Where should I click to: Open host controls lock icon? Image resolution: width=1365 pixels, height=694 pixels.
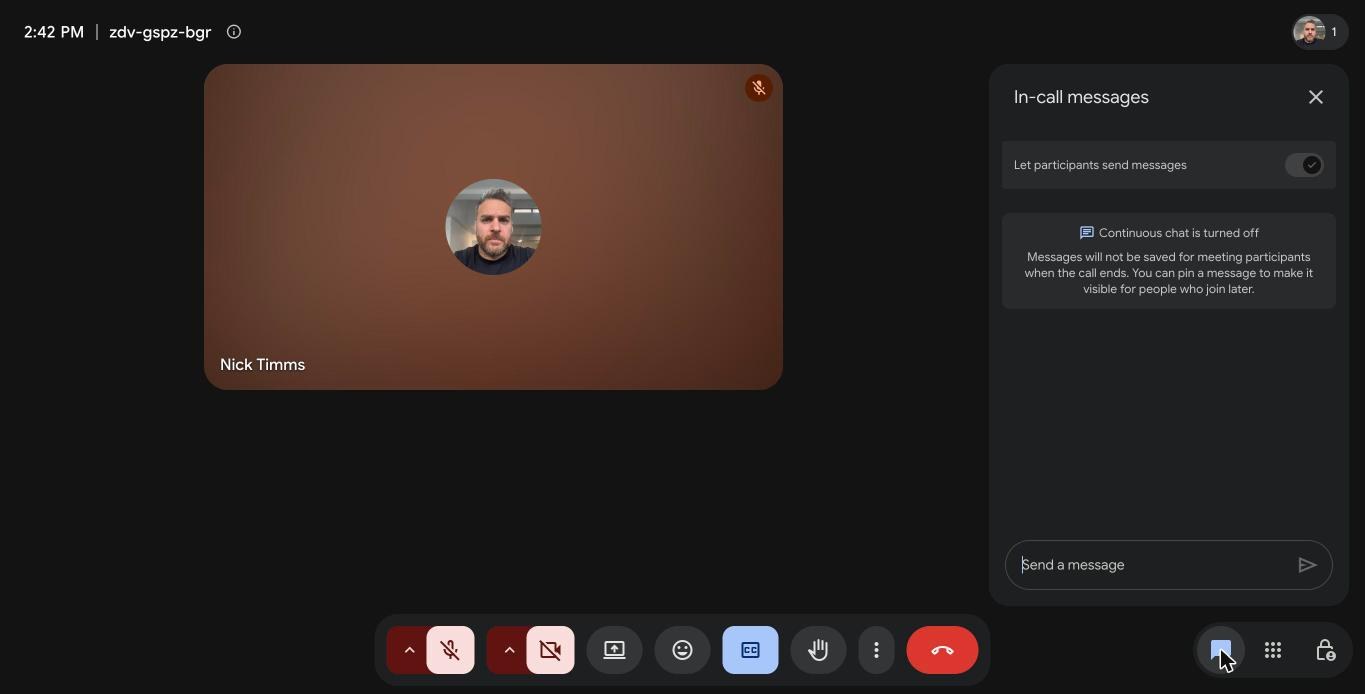pos(1325,650)
